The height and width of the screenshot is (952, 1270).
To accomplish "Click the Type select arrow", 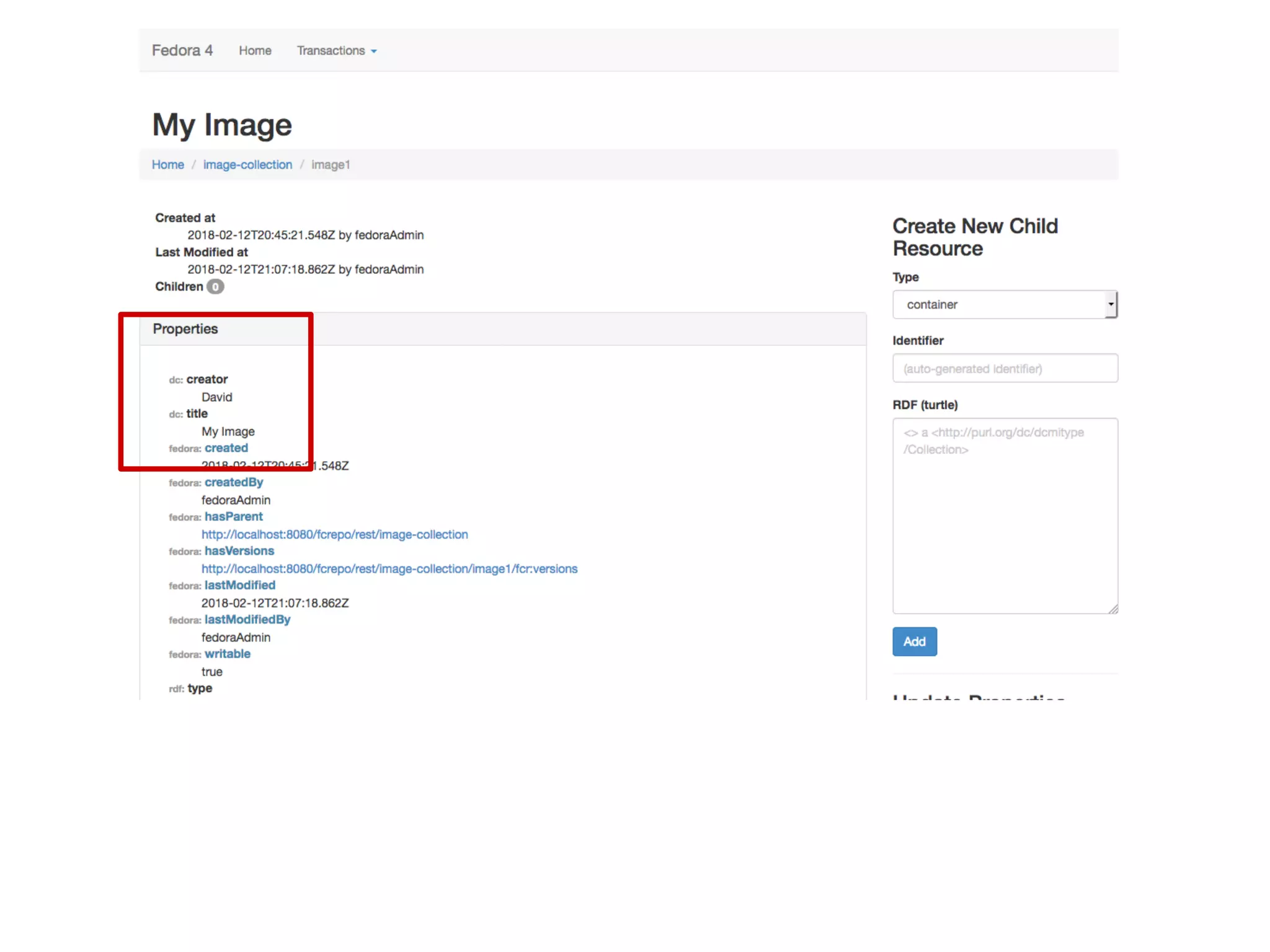I will (x=1111, y=304).
